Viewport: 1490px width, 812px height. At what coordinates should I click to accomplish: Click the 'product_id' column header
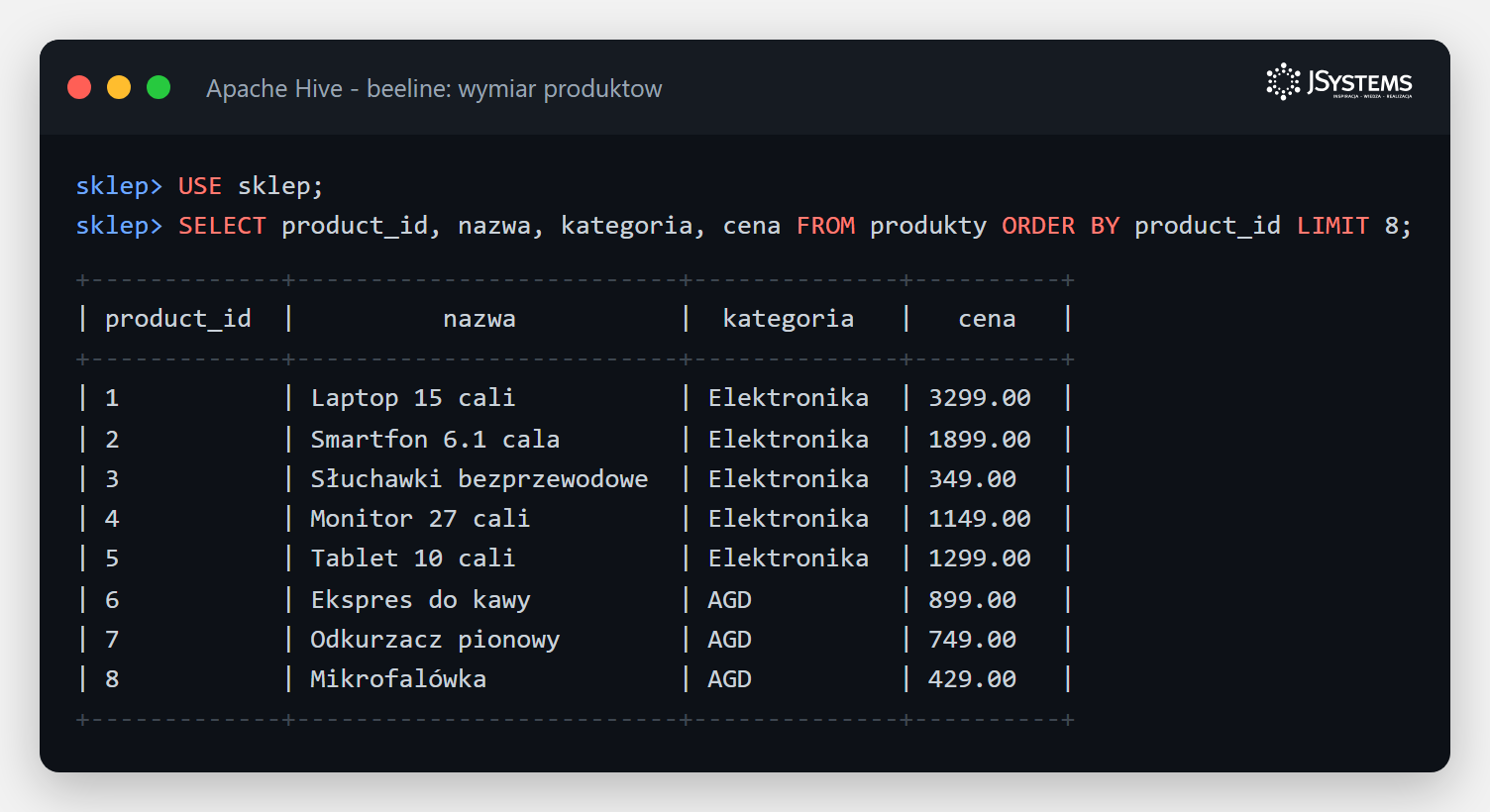178,319
